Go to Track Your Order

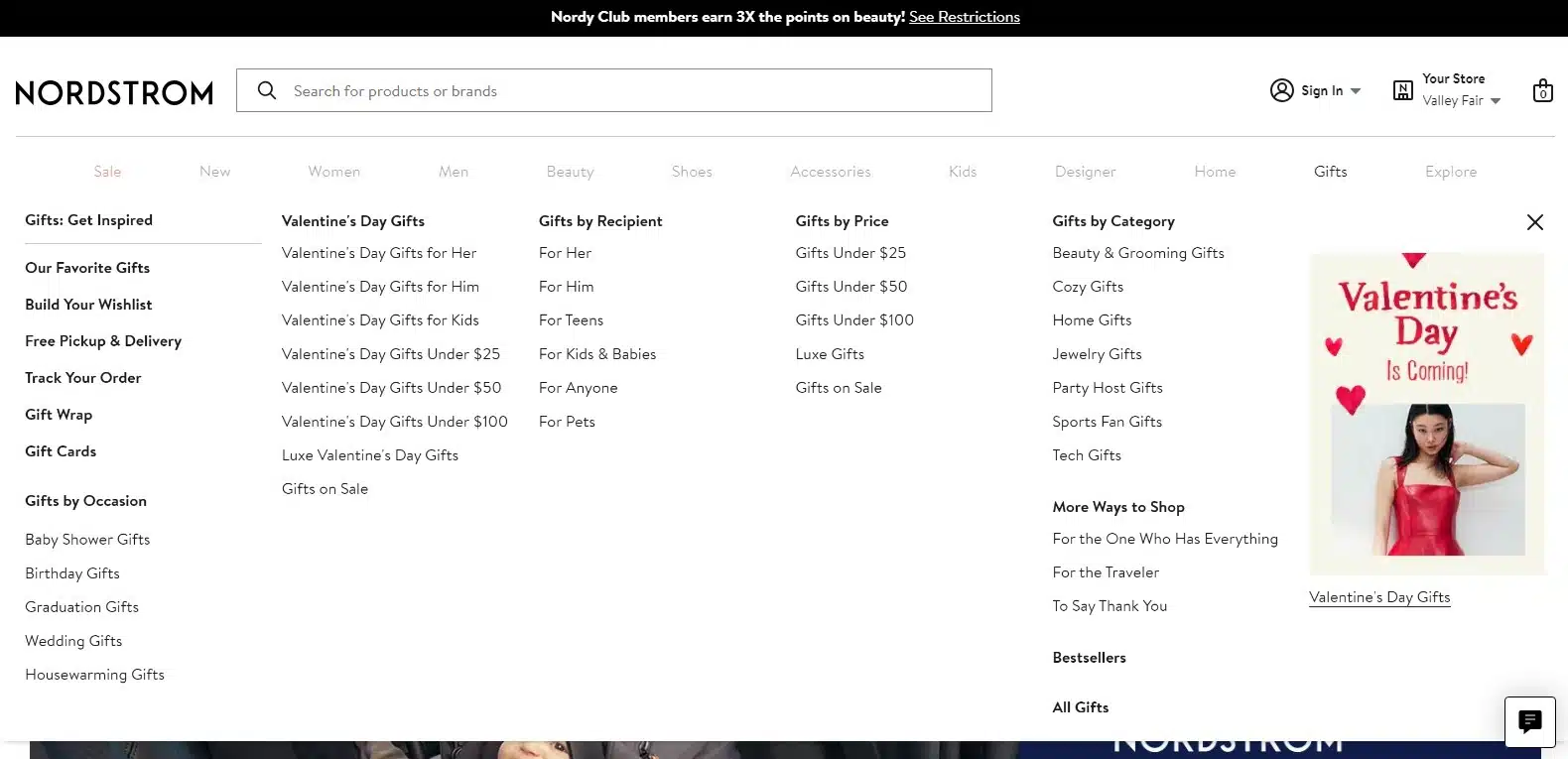pos(83,378)
